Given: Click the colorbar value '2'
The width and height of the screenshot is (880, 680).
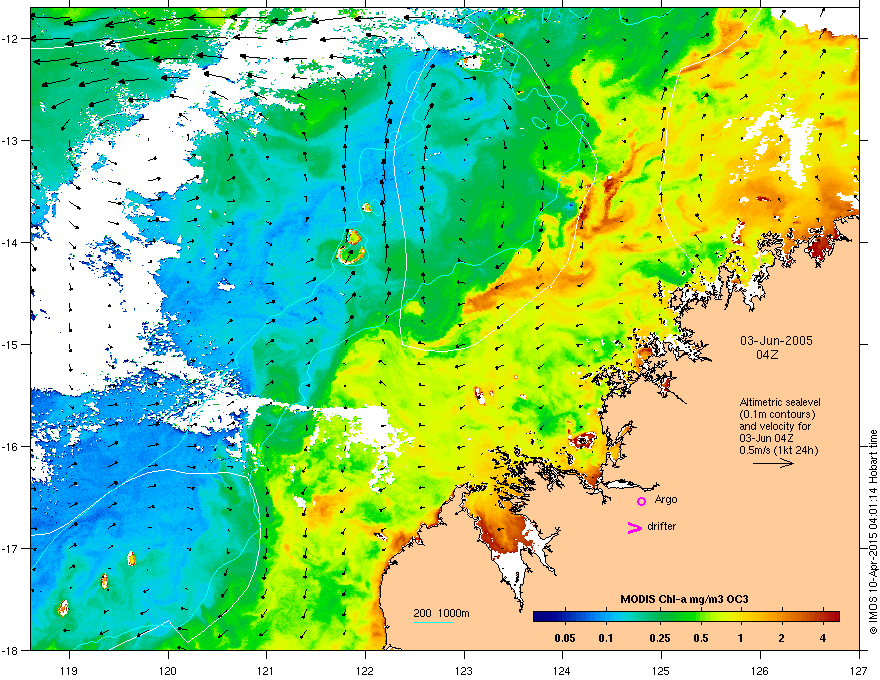Looking at the screenshot, I should point(782,638).
